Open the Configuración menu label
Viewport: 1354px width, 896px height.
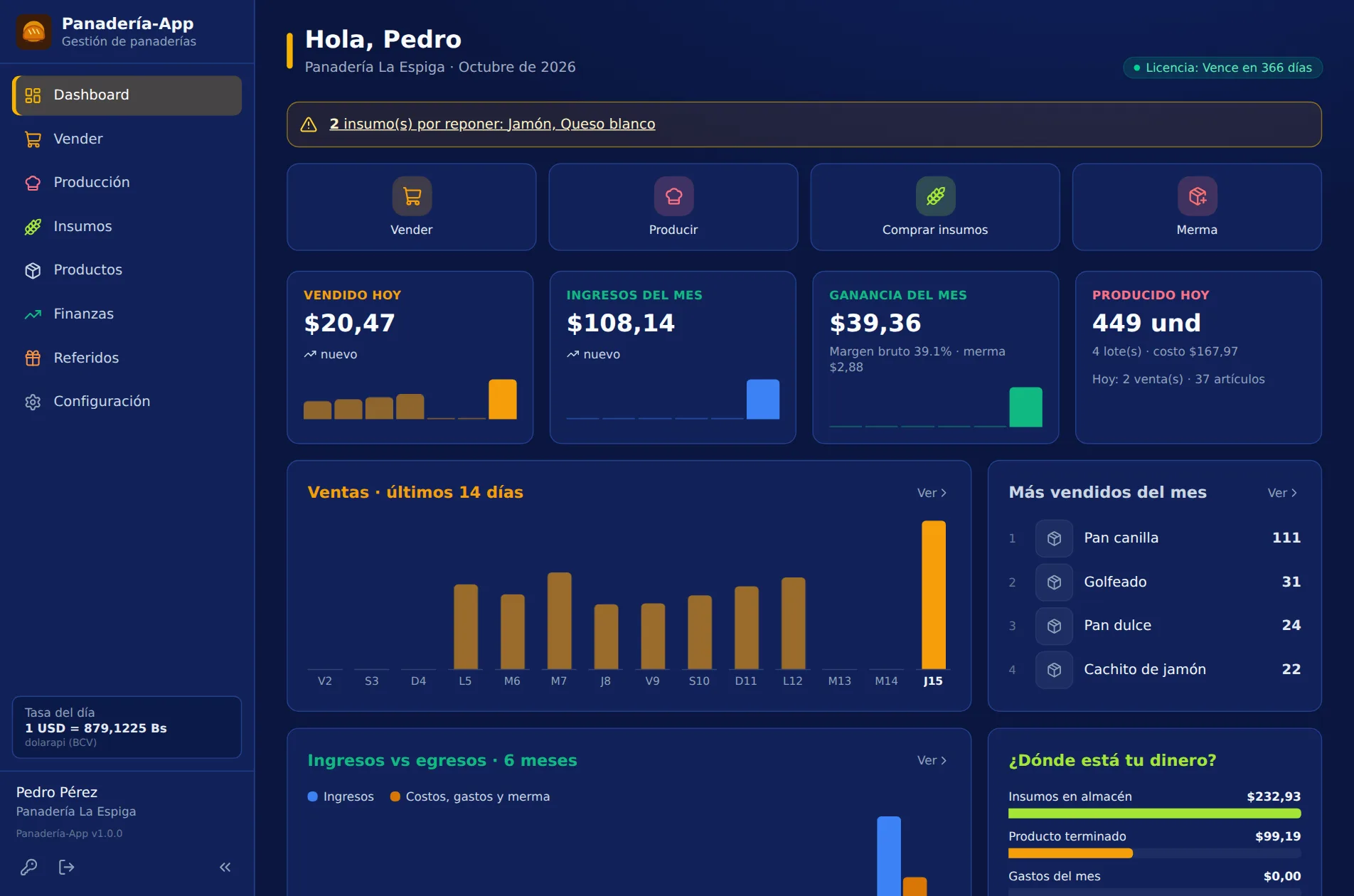coord(102,401)
